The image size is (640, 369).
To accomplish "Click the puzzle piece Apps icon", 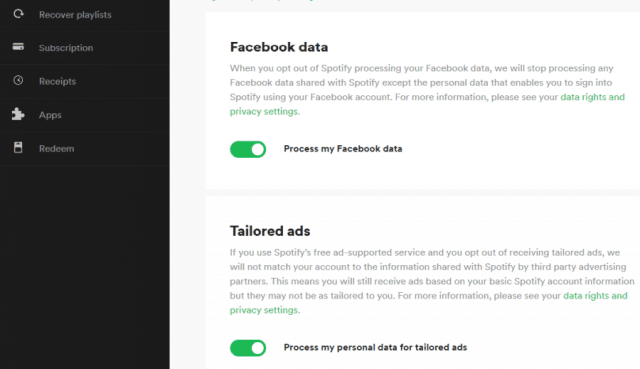I will pyautogui.click(x=18, y=114).
